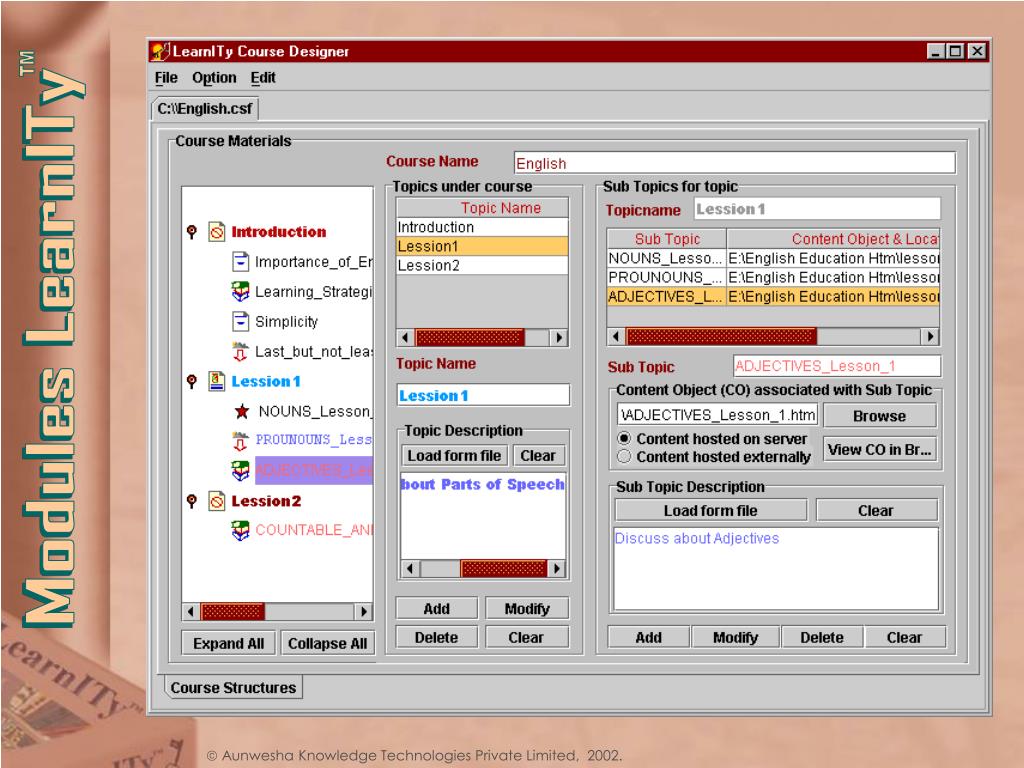Click Clear button under Sub Topic Description

(x=876, y=511)
